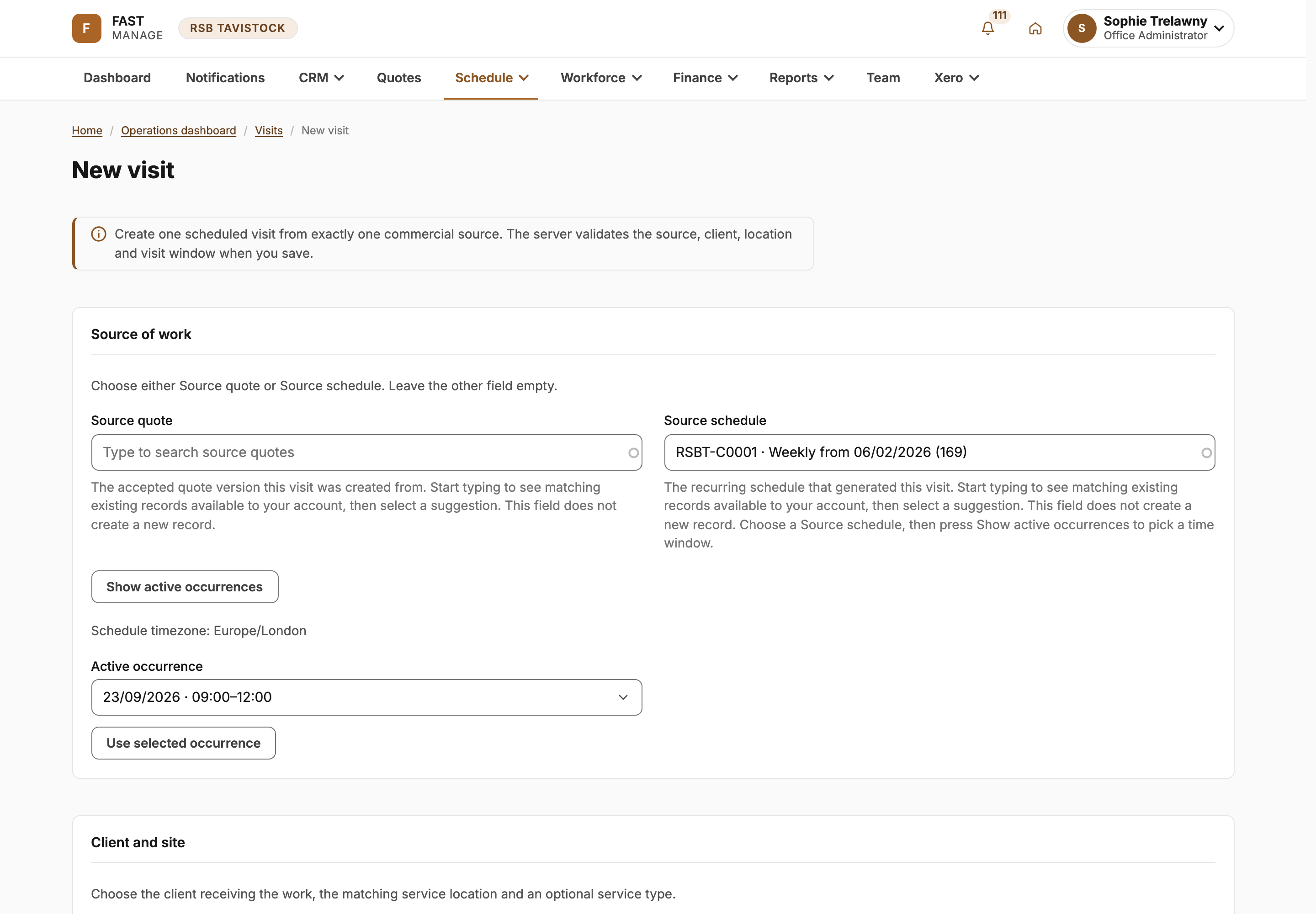Open the Workforce dropdown menu

point(601,78)
